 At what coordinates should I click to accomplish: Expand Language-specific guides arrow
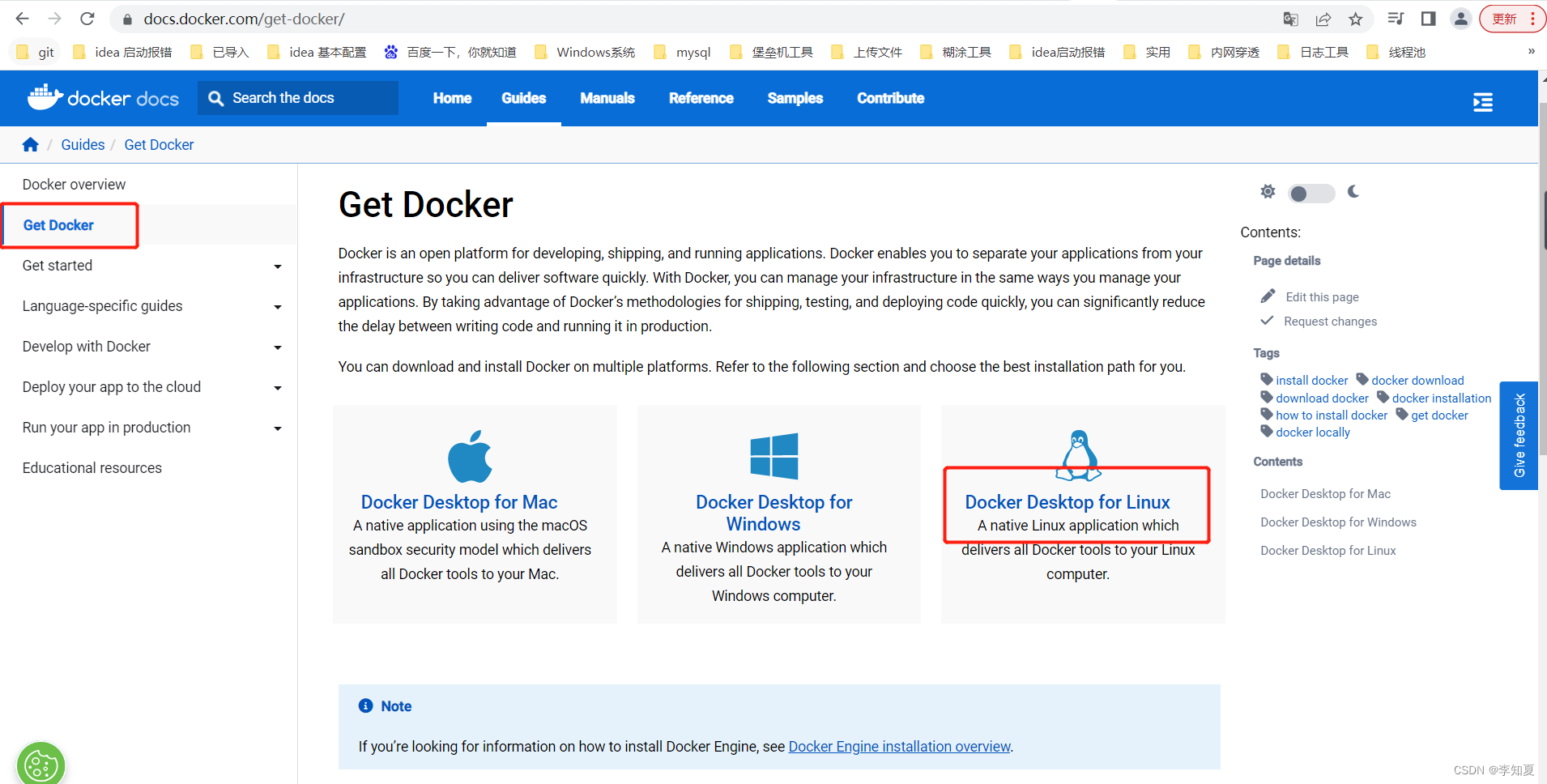[x=278, y=307]
